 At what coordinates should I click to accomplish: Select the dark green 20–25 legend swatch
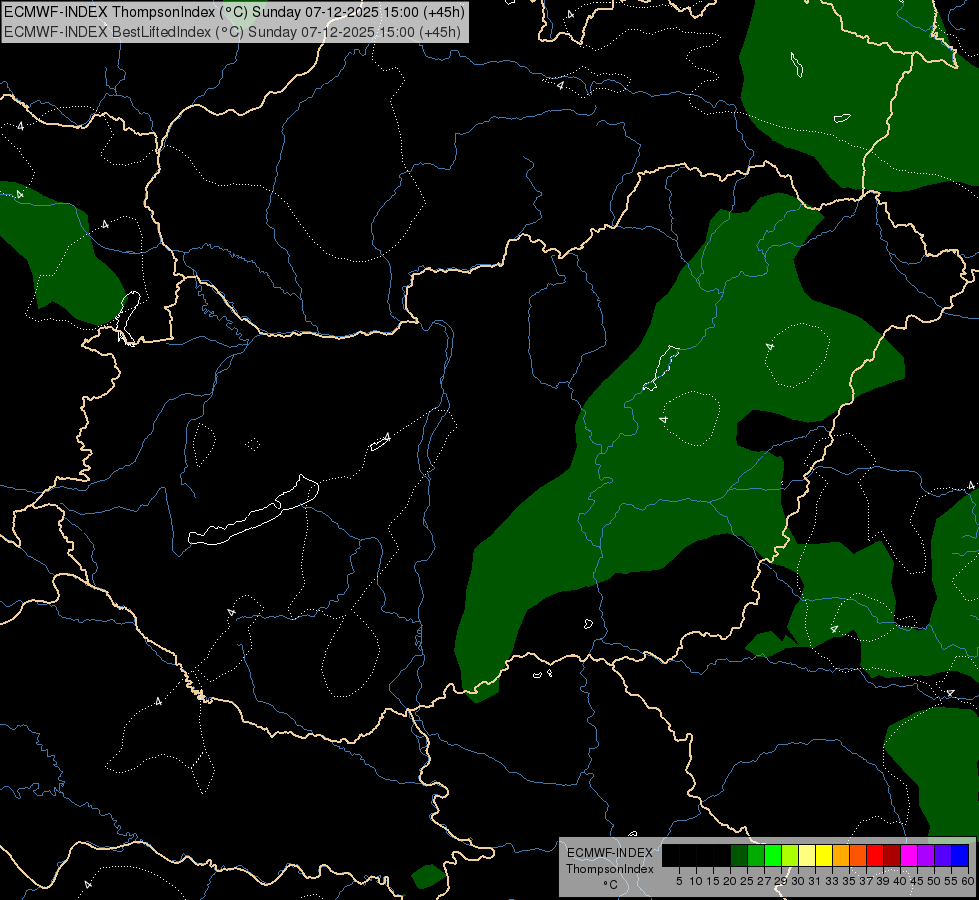click(739, 855)
